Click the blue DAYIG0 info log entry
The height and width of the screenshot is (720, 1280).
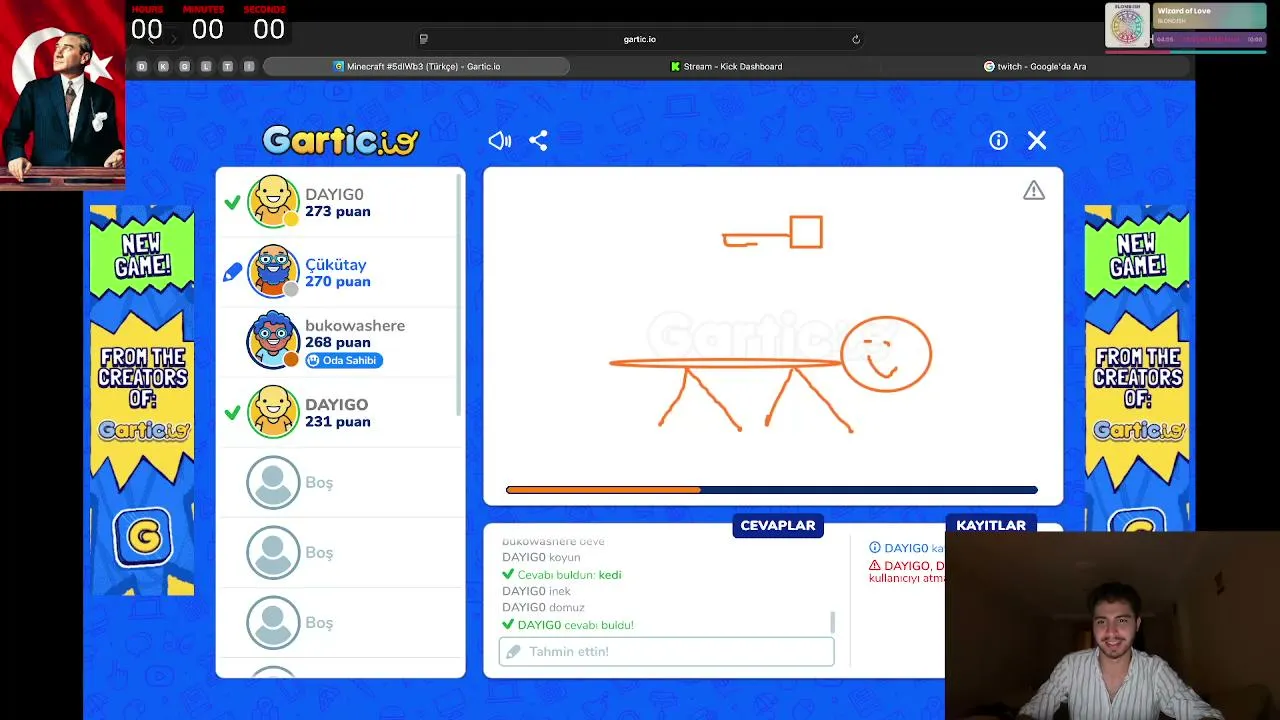(907, 548)
